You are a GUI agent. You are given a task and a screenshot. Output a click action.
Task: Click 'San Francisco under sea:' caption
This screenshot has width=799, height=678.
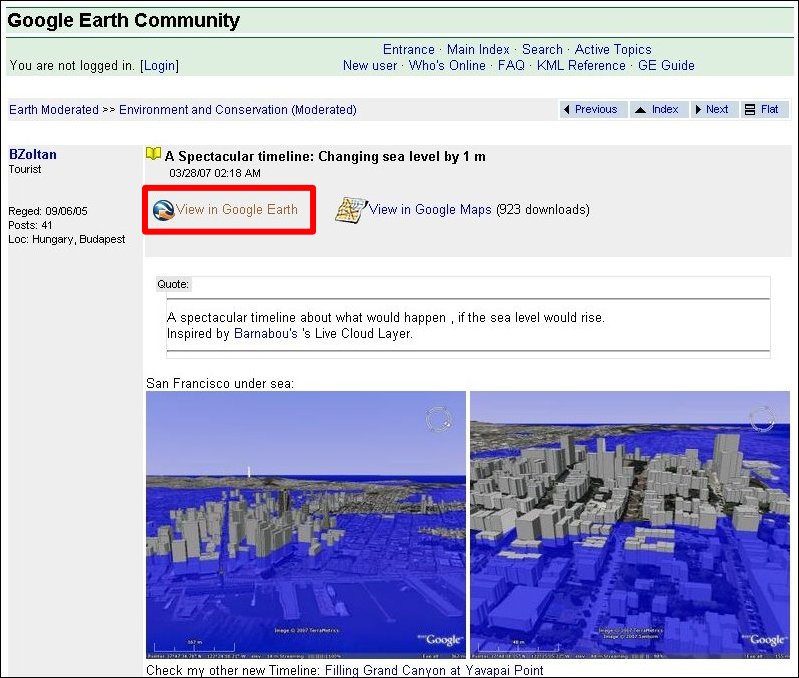[x=220, y=383]
